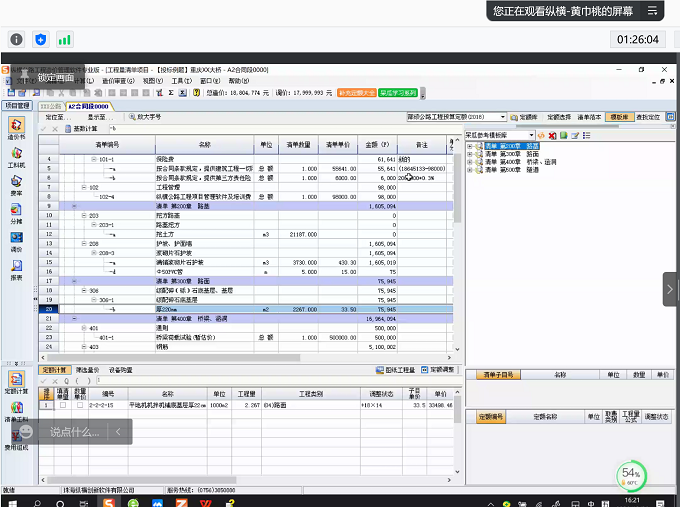Click the green network signal bars icon
Screen dimensions: 680x507
tap(65, 39)
